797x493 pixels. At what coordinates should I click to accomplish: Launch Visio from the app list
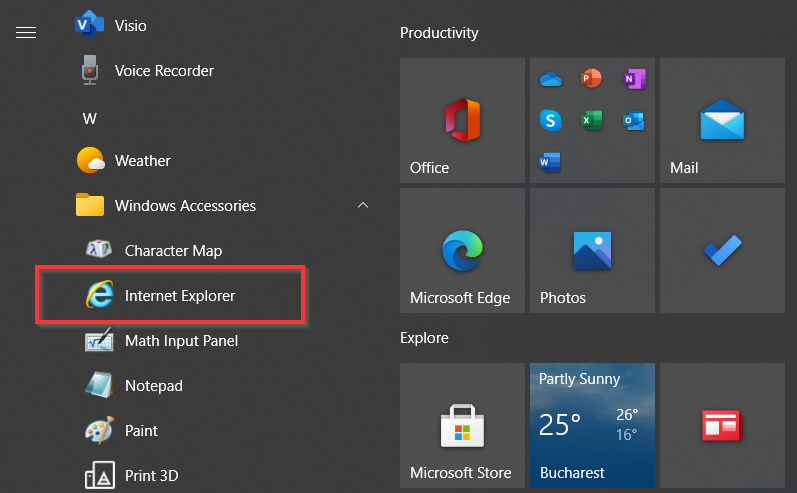click(130, 25)
